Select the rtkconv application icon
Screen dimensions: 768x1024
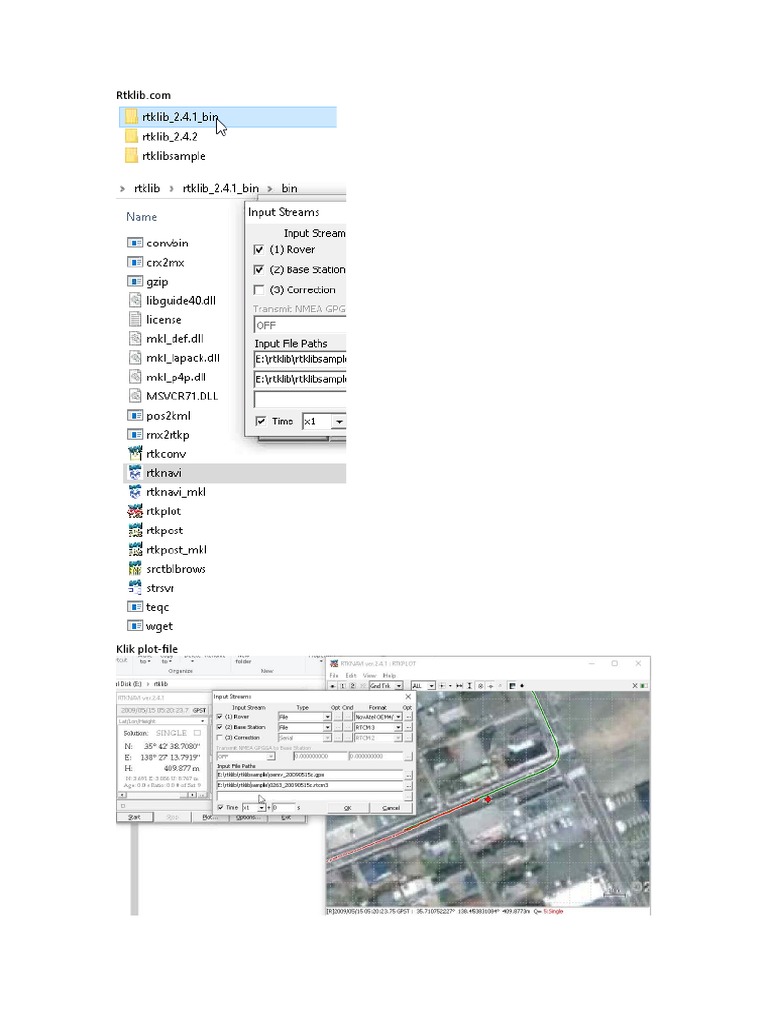pyautogui.click(x=135, y=453)
